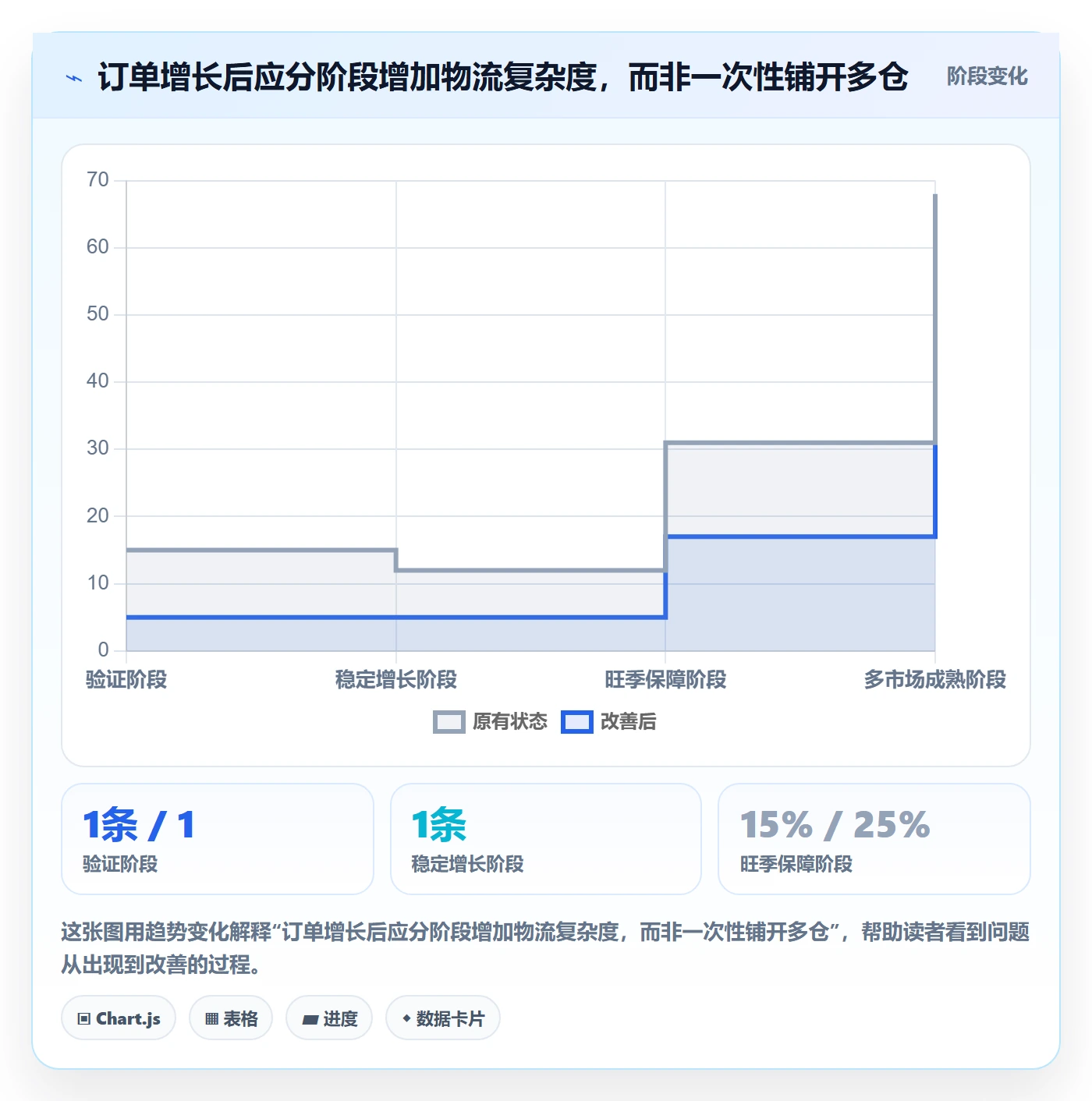This screenshot has height=1101, width=1092.
Task: Click the lightning bolt icon beside the title
Action: click(74, 78)
